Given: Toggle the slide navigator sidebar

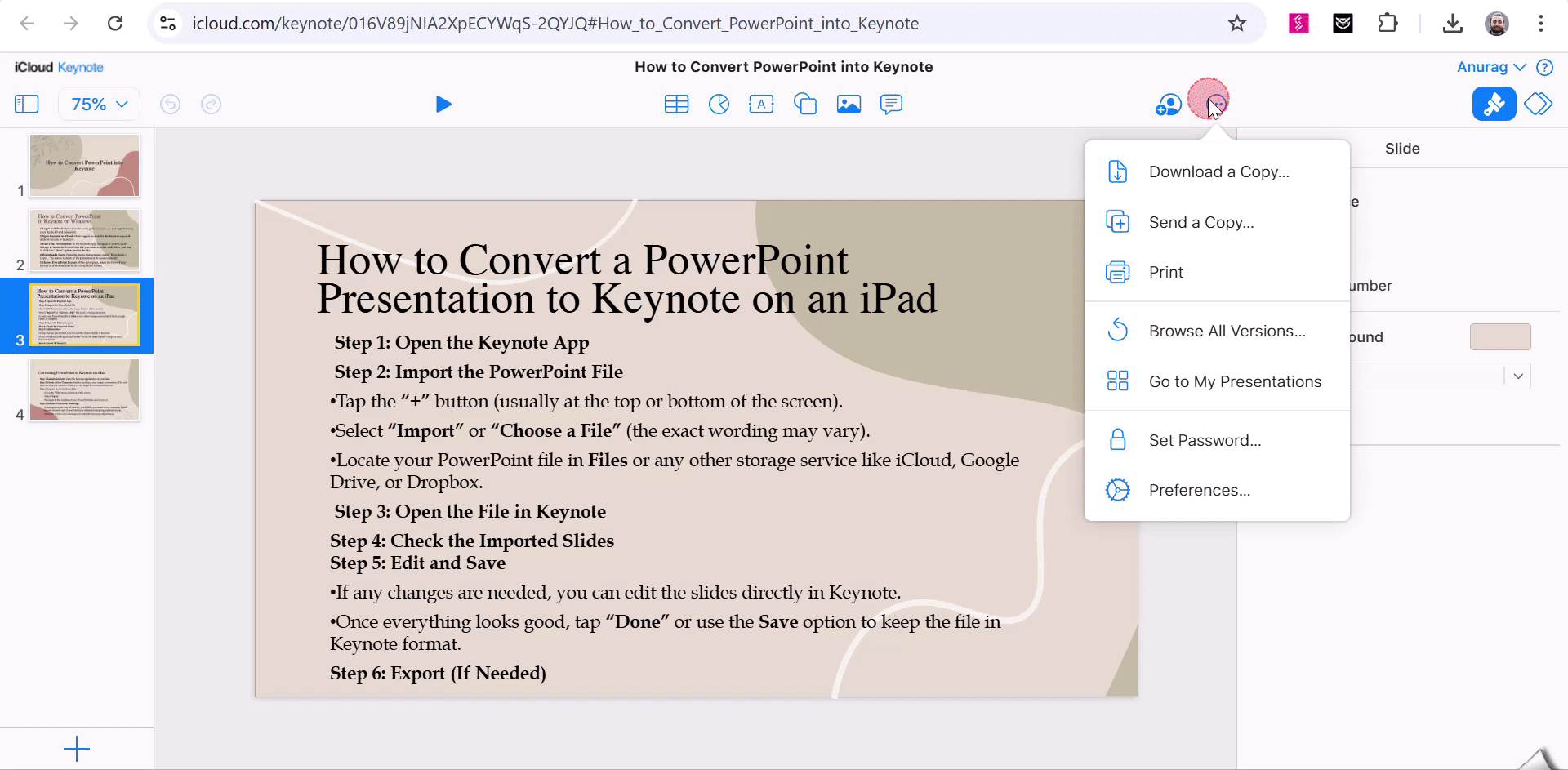Looking at the screenshot, I should tap(27, 104).
